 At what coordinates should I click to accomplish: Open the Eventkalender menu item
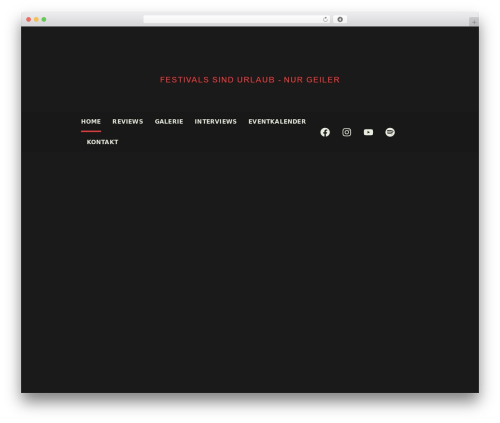[277, 122]
